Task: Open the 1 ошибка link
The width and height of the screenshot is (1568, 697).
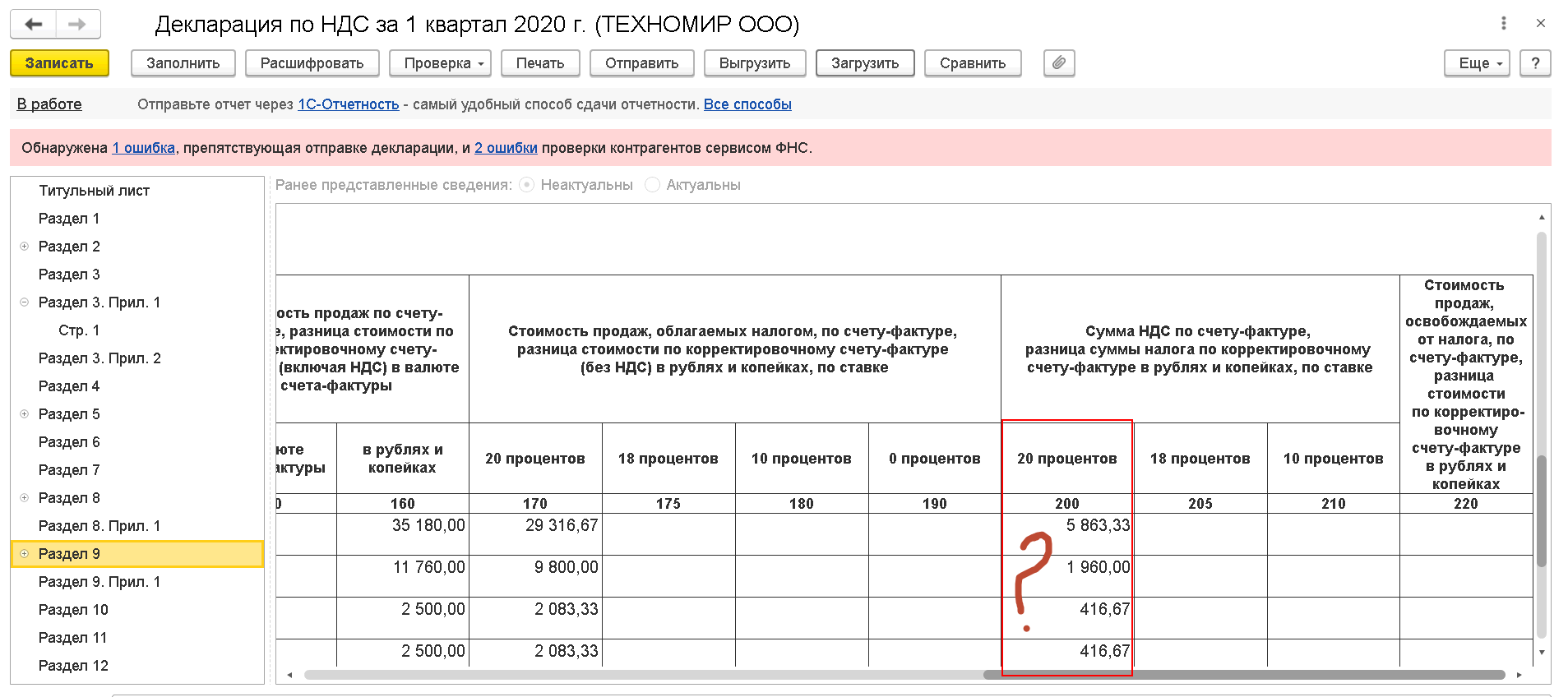Action: 144,148
